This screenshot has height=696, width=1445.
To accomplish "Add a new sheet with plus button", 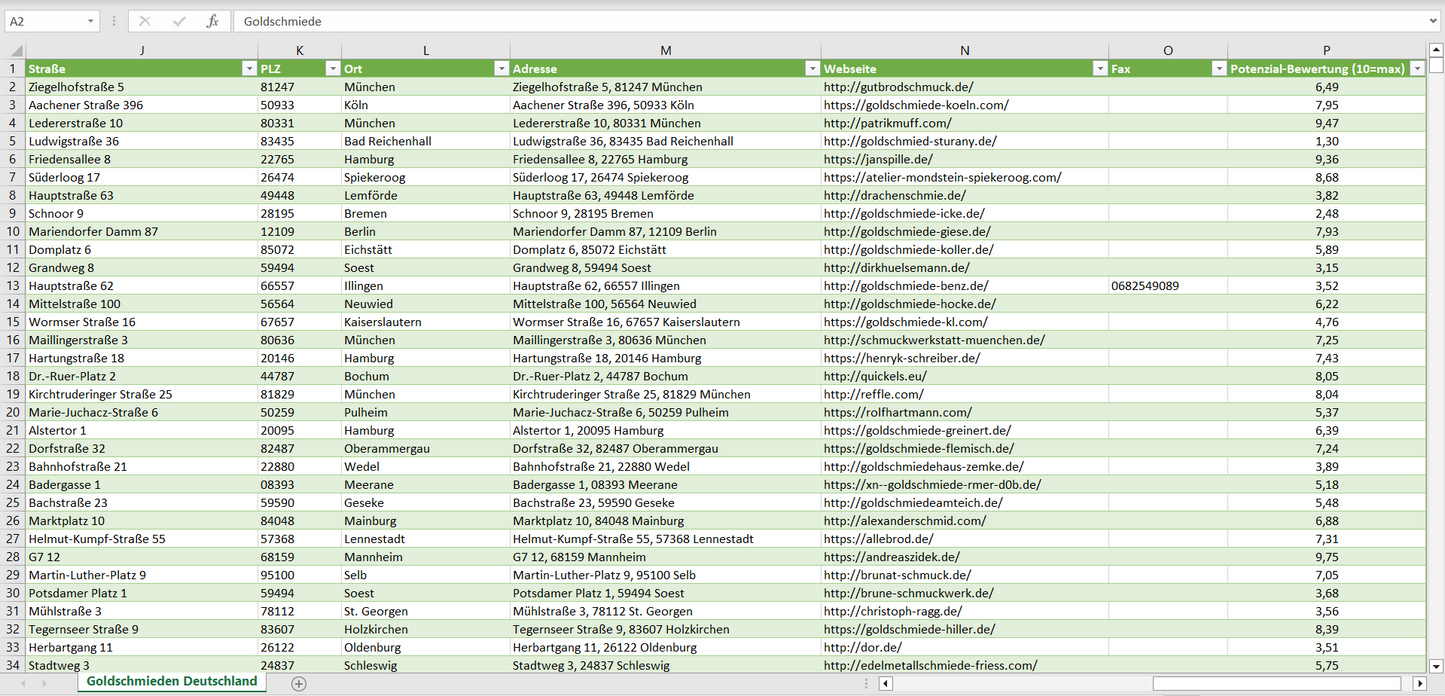I will [298, 684].
